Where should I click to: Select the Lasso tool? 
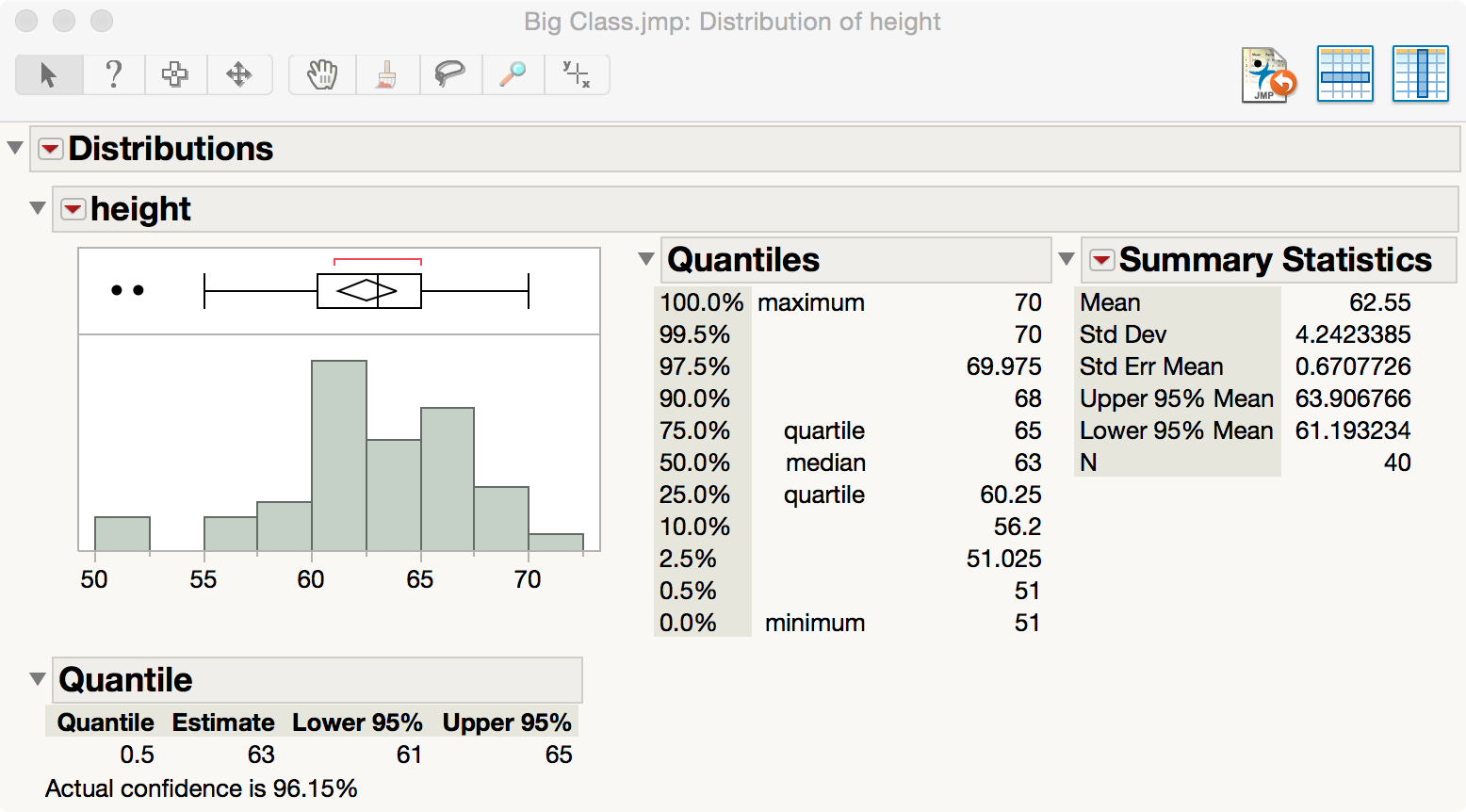[449, 74]
